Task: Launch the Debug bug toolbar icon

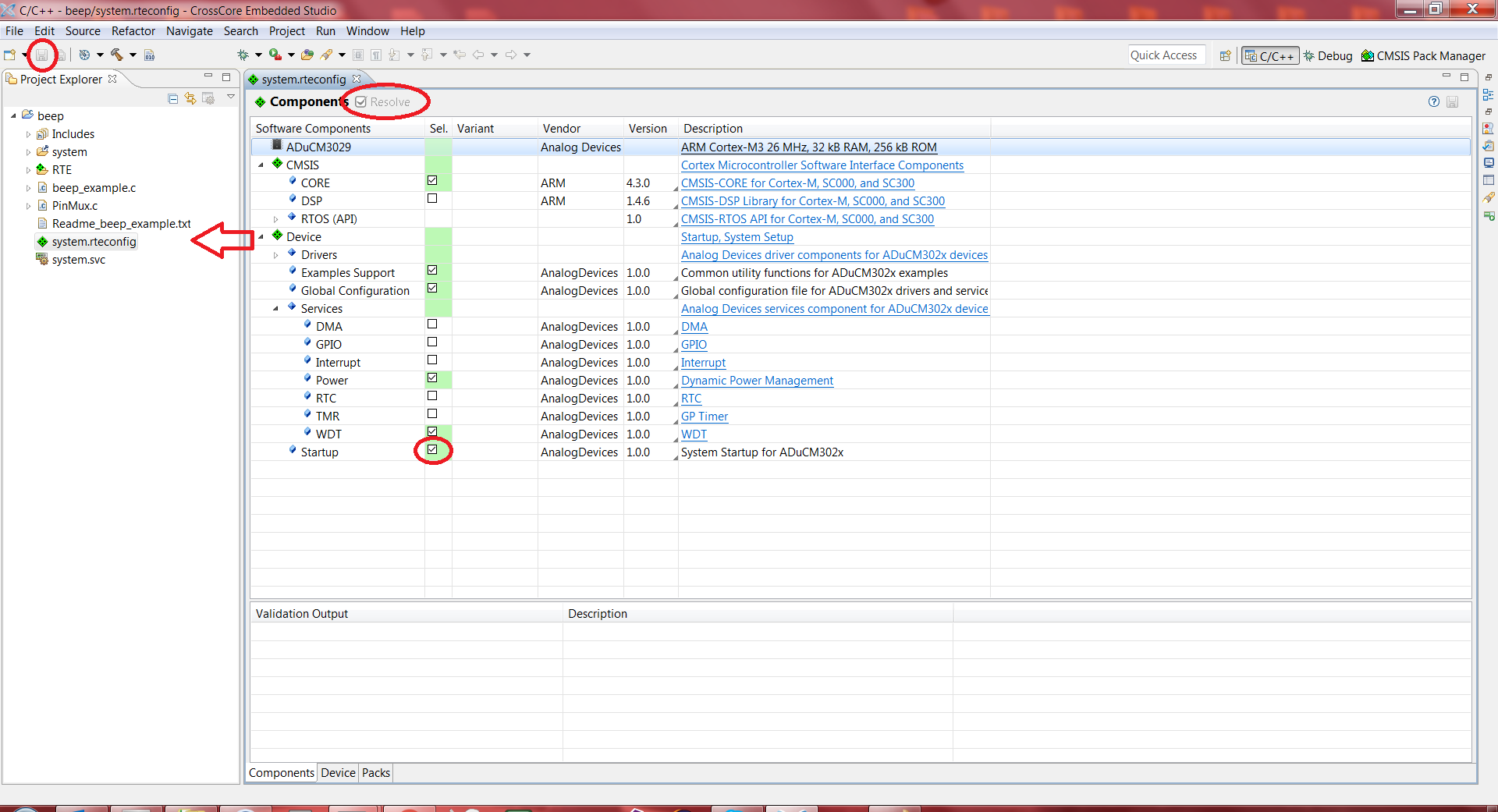Action: [x=243, y=55]
